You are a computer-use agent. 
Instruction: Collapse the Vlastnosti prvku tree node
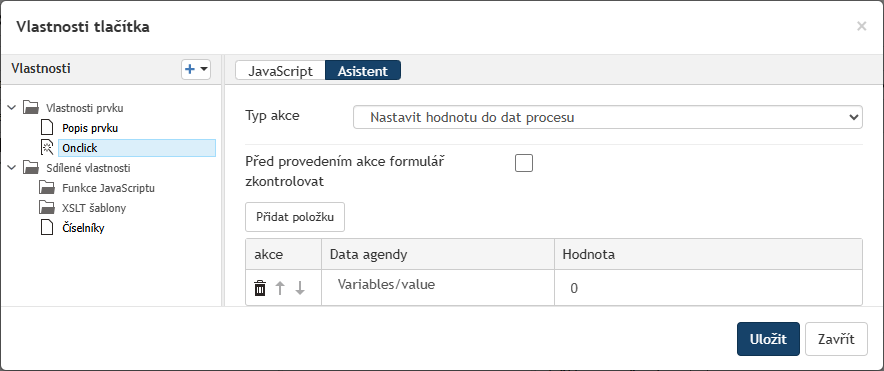pos(12,107)
